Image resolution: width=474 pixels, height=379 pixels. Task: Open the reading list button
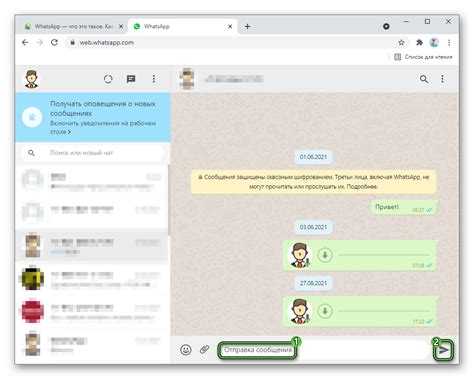pyautogui.click(x=424, y=57)
